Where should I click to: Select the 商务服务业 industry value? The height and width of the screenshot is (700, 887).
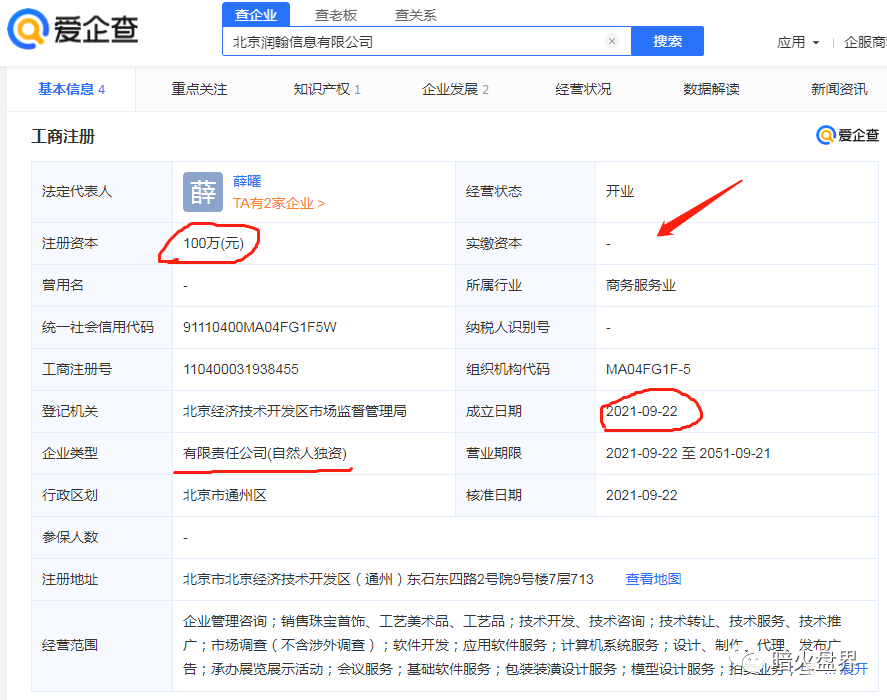(641, 285)
